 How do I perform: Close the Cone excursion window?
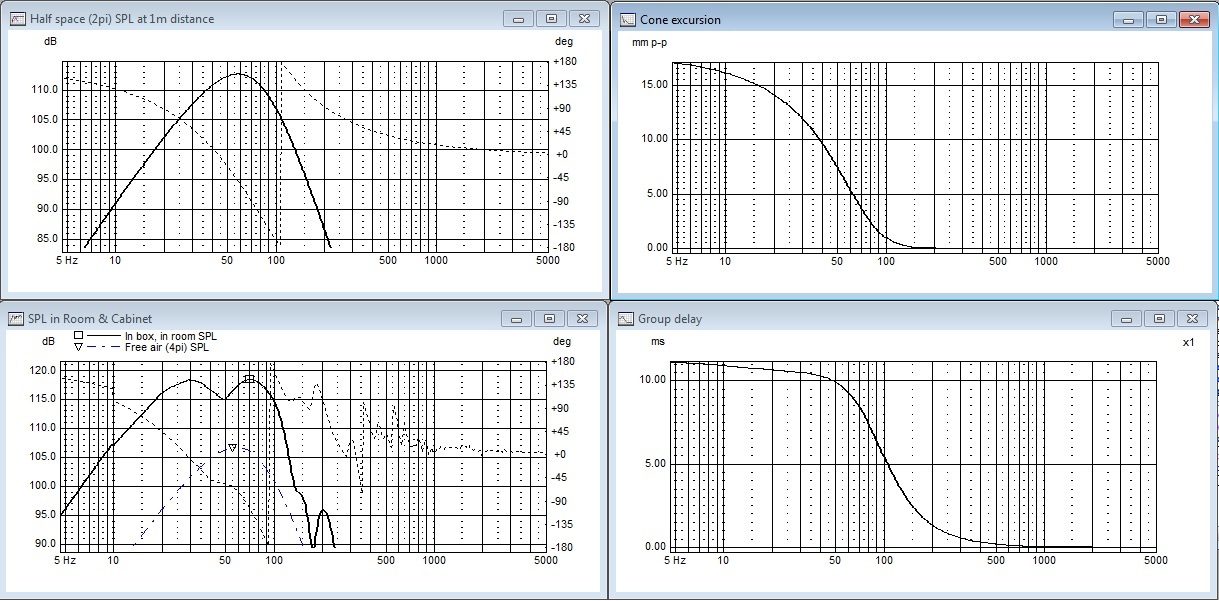1193,19
